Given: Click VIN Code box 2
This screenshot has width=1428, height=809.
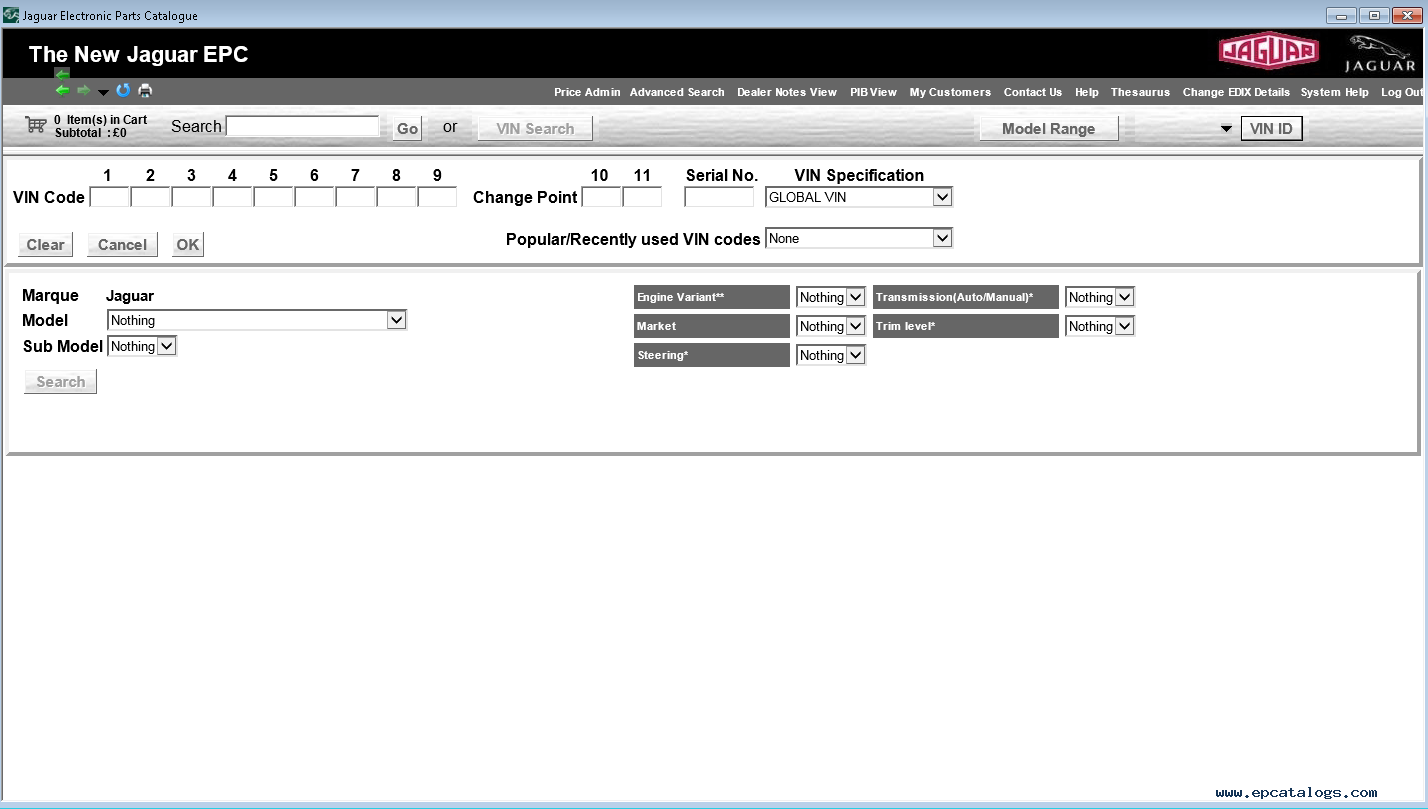Looking at the screenshot, I should [x=151, y=197].
